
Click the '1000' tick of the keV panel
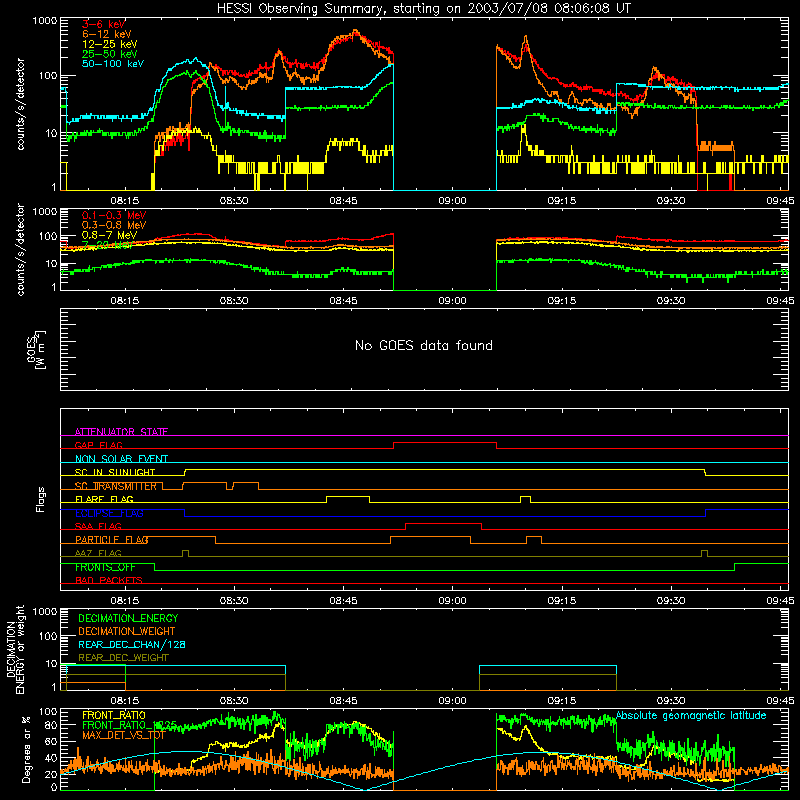point(45,21)
